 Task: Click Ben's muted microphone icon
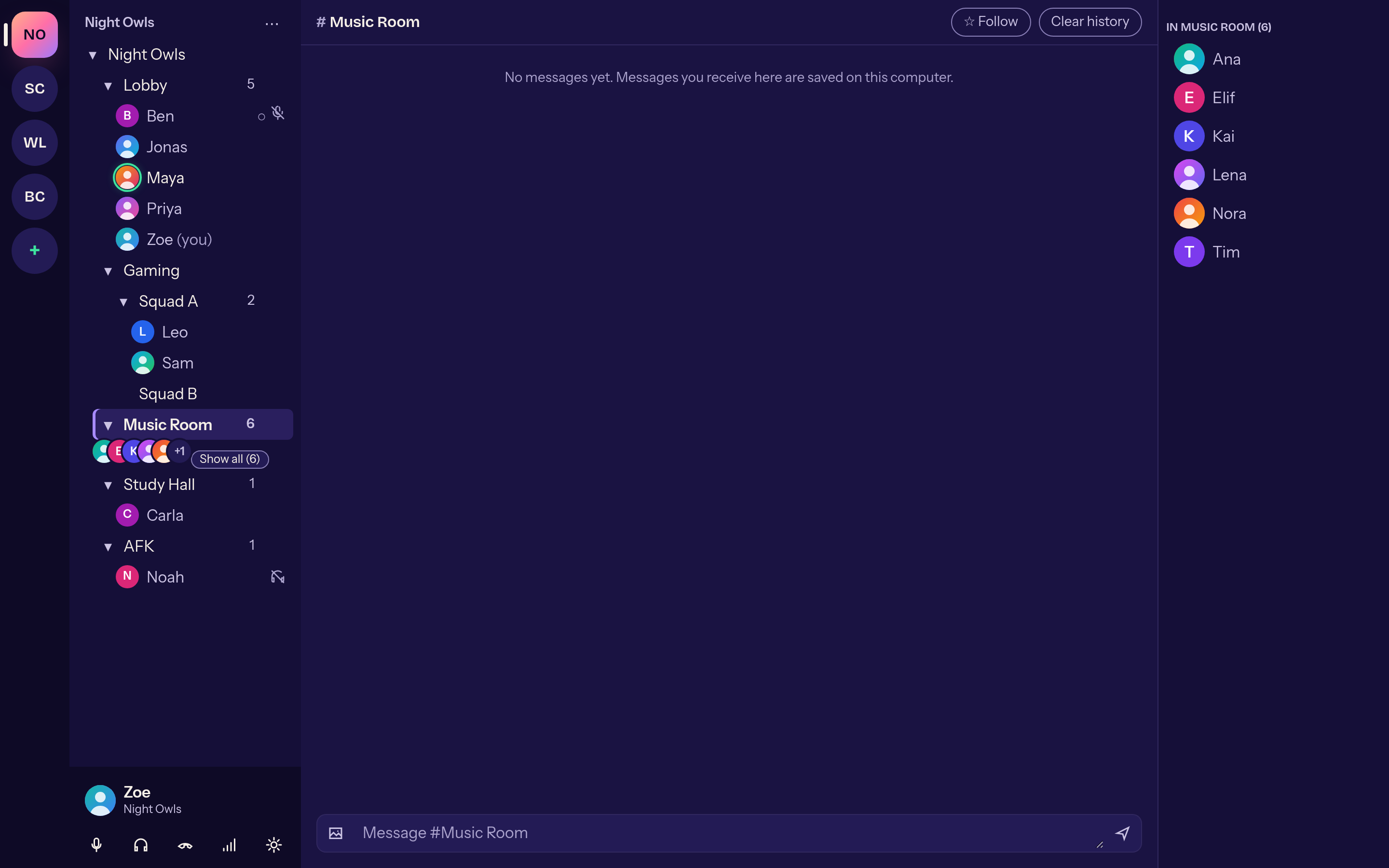pyautogui.click(x=278, y=113)
